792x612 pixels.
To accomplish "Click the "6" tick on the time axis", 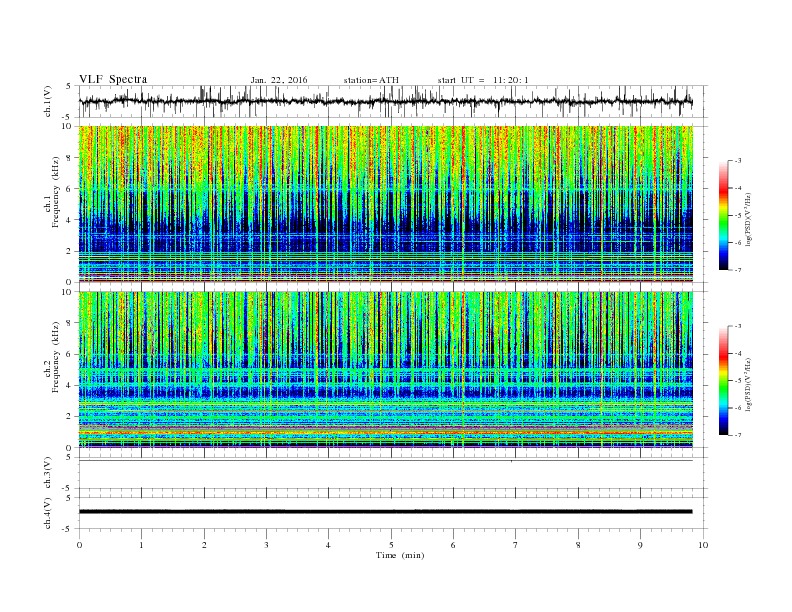I will point(454,545).
